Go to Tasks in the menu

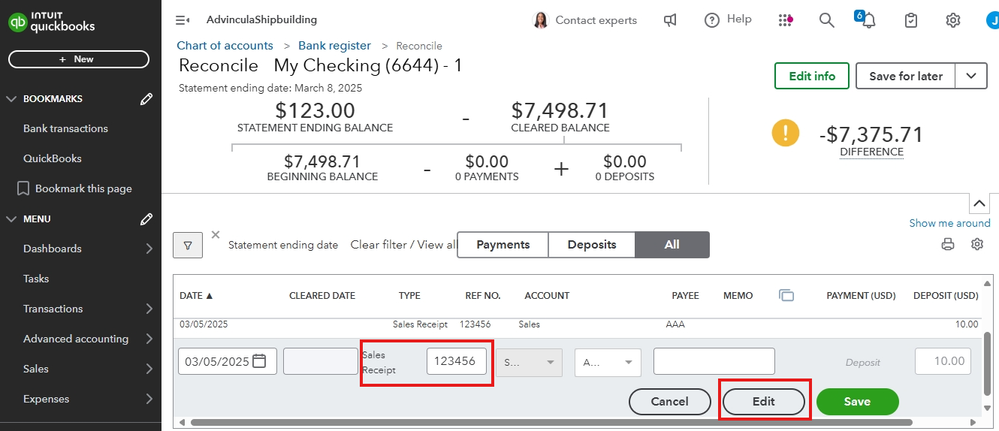tap(36, 279)
